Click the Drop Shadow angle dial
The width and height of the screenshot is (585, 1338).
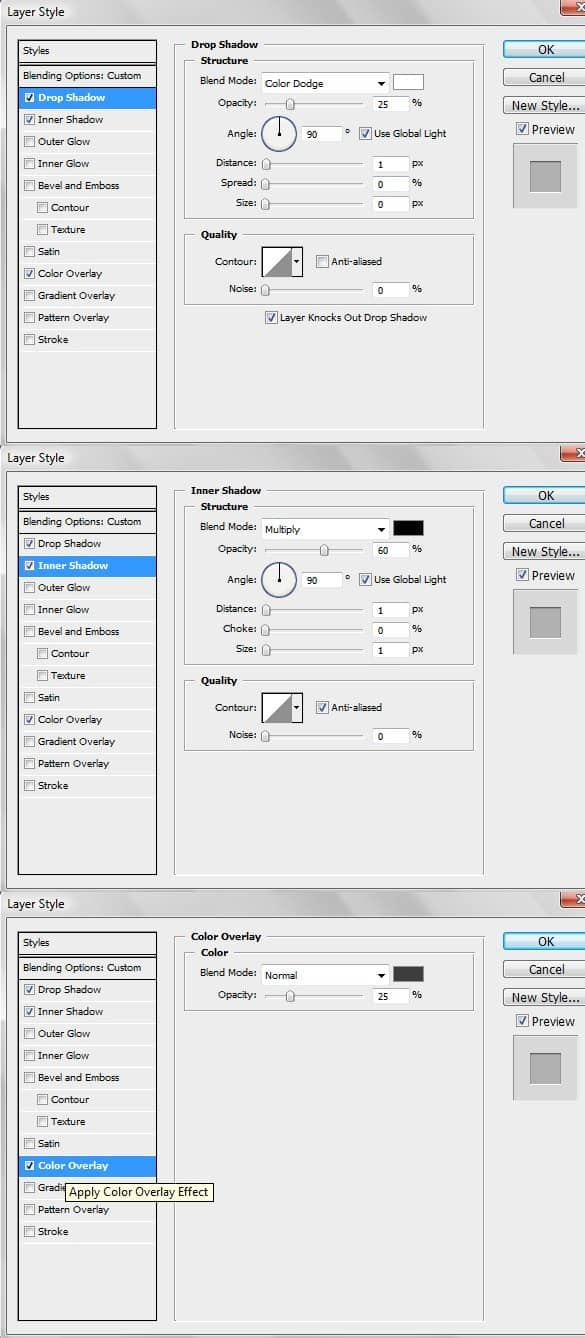point(279,133)
